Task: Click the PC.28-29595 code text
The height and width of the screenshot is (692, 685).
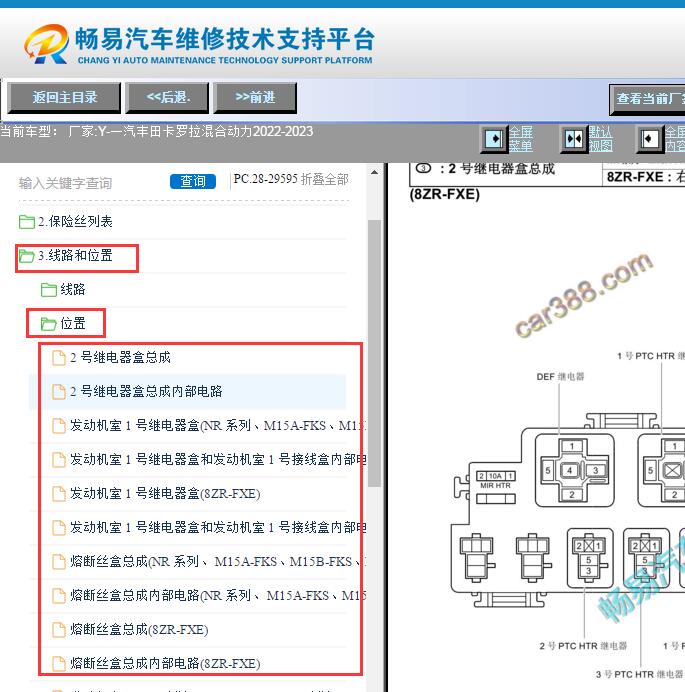Action: (265, 179)
